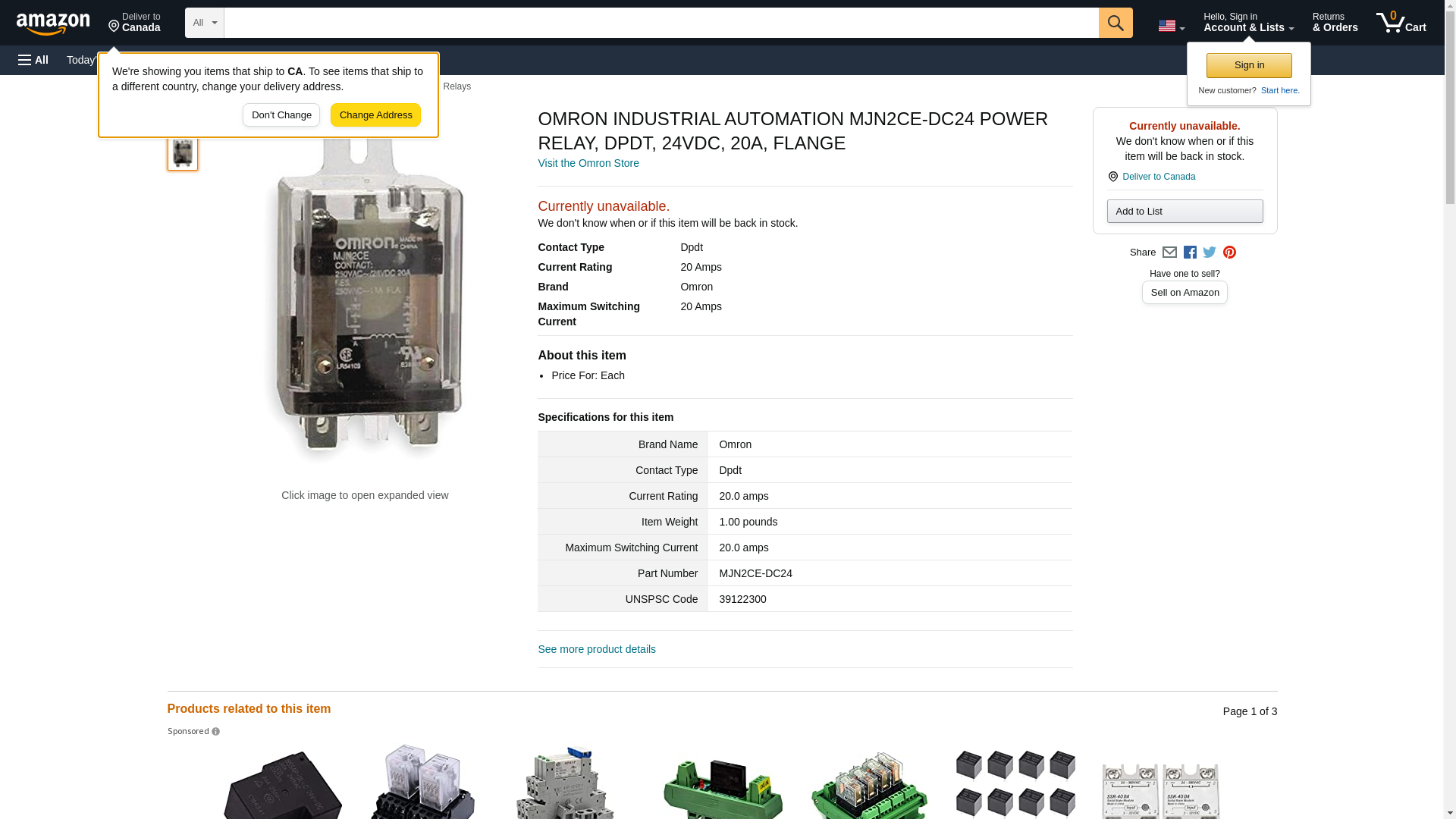Open Returns & Orders
The image size is (1456, 819).
(1335, 23)
